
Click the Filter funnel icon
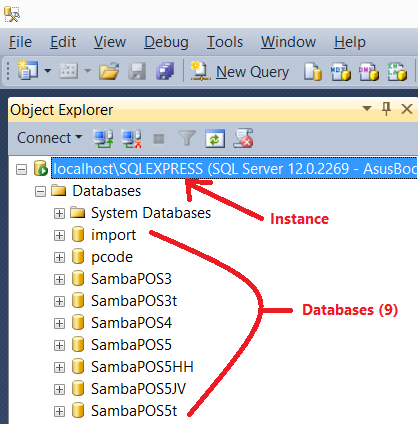187,138
